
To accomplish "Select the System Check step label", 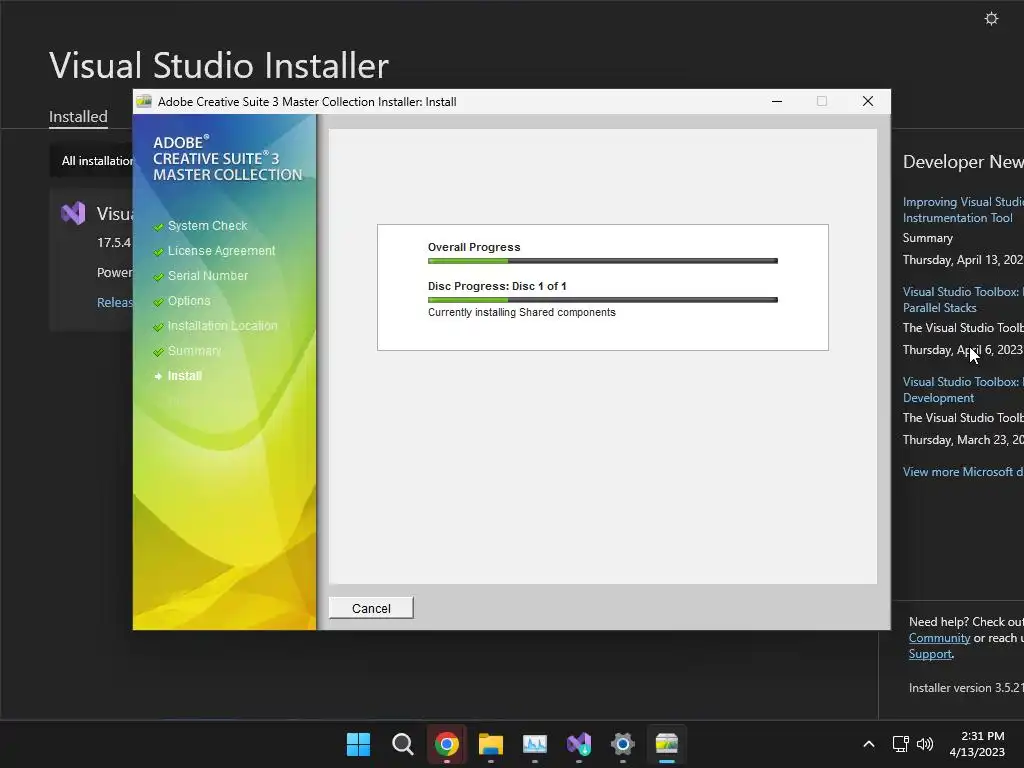I will point(208,225).
